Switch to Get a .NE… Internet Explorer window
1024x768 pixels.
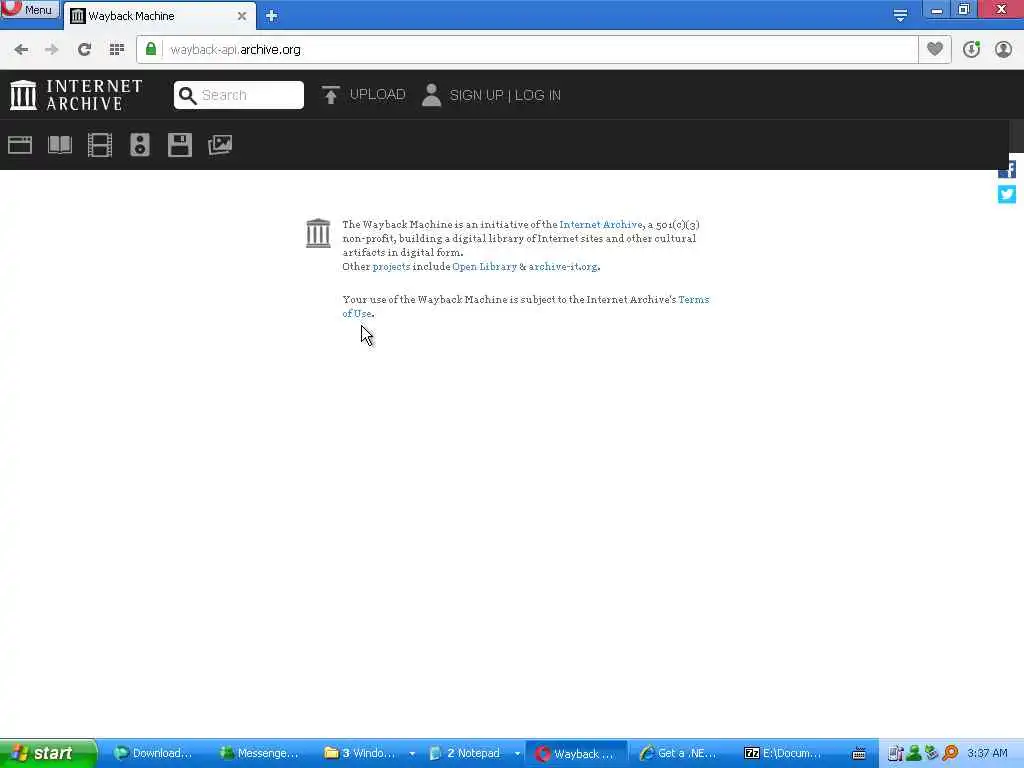point(678,754)
